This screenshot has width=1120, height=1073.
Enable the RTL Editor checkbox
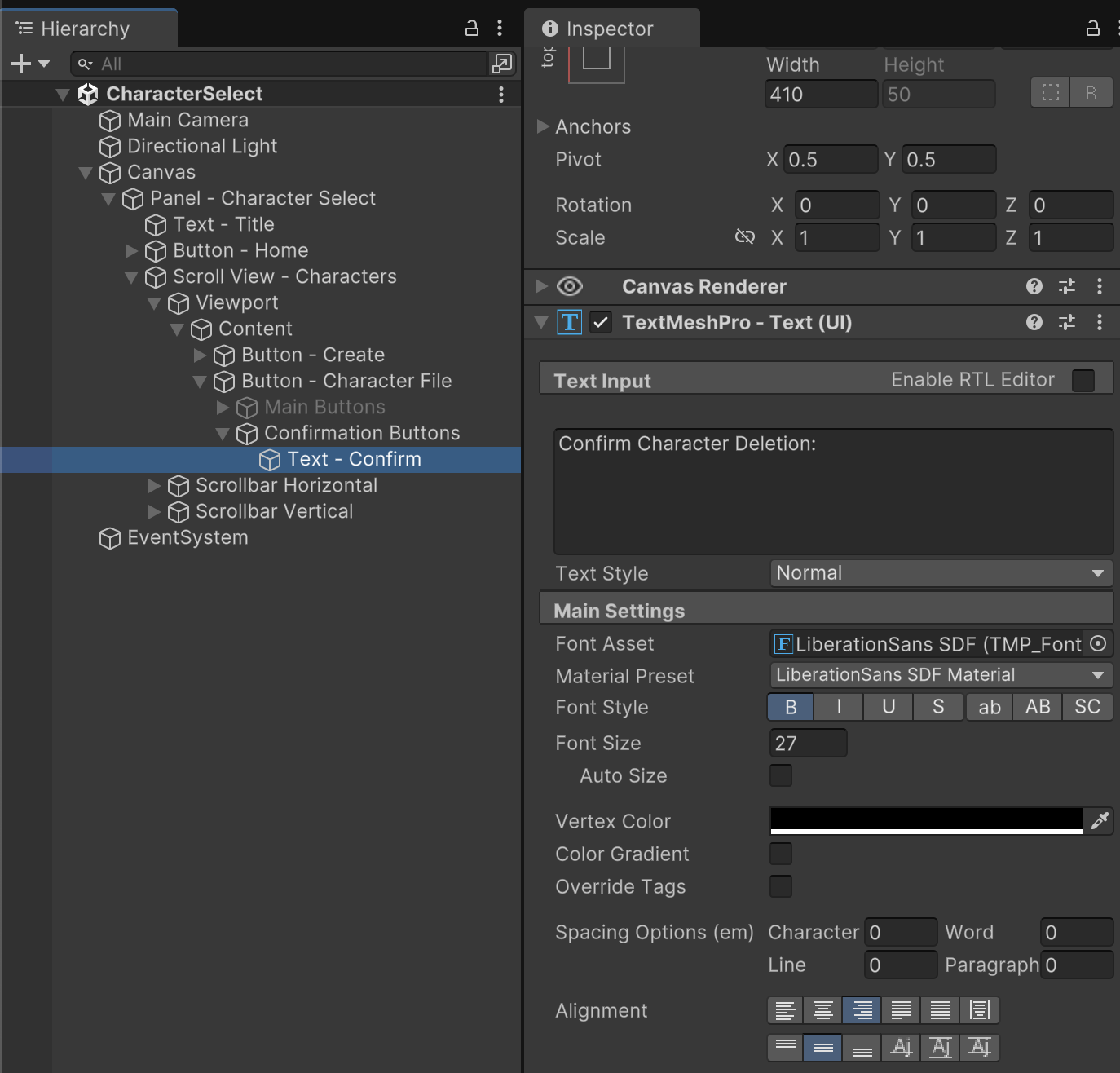(1083, 381)
